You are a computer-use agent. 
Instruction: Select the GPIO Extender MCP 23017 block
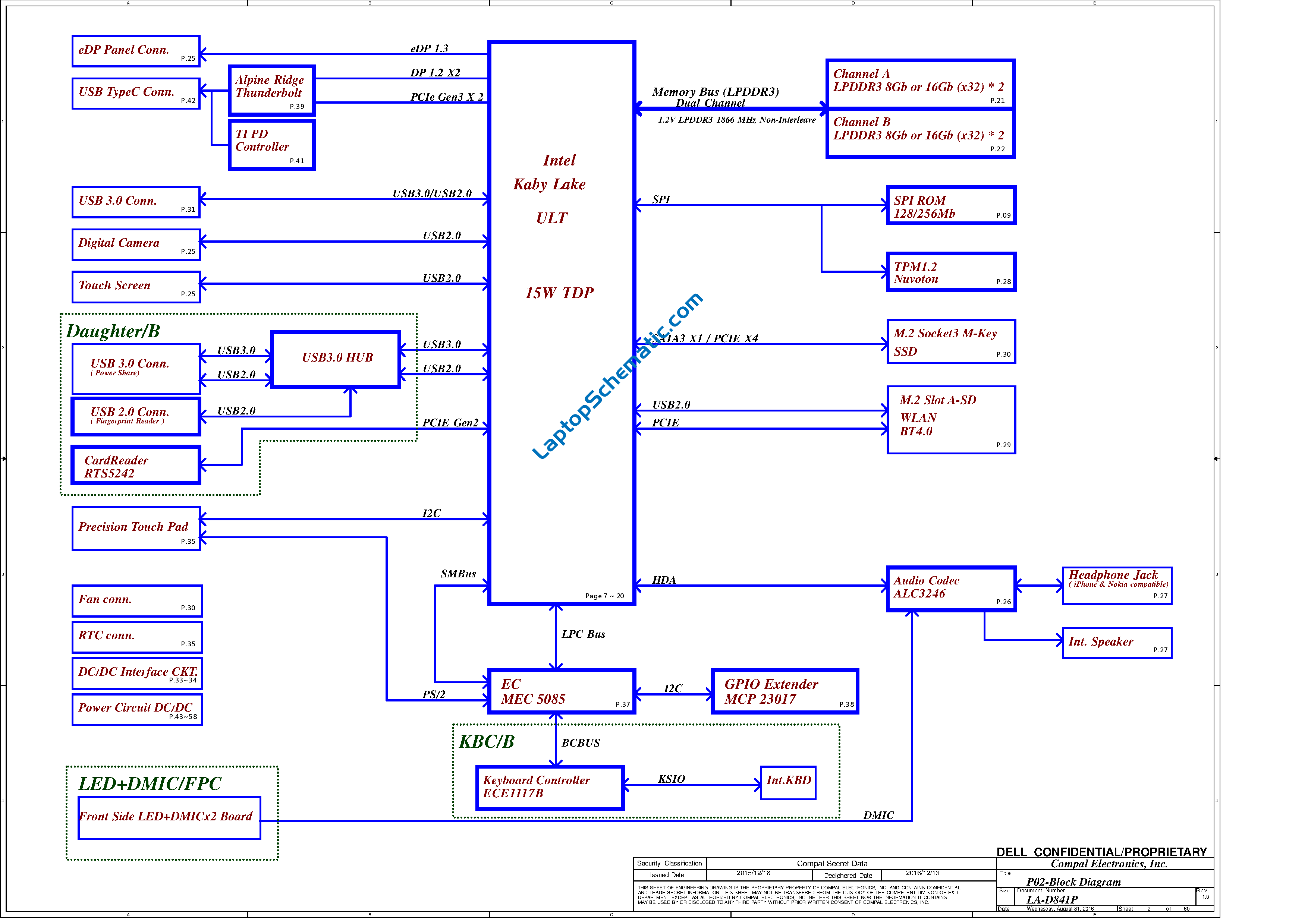[785, 692]
